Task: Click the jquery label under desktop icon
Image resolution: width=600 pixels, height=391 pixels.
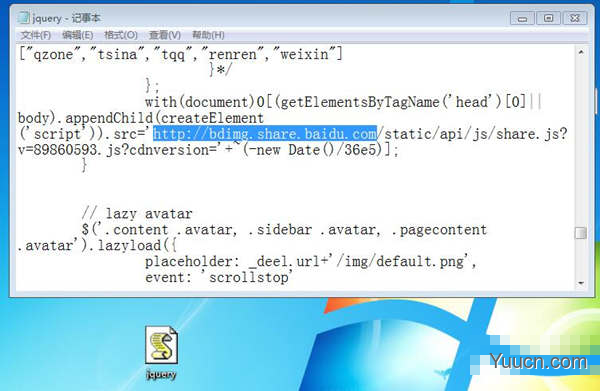Action: [161, 374]
